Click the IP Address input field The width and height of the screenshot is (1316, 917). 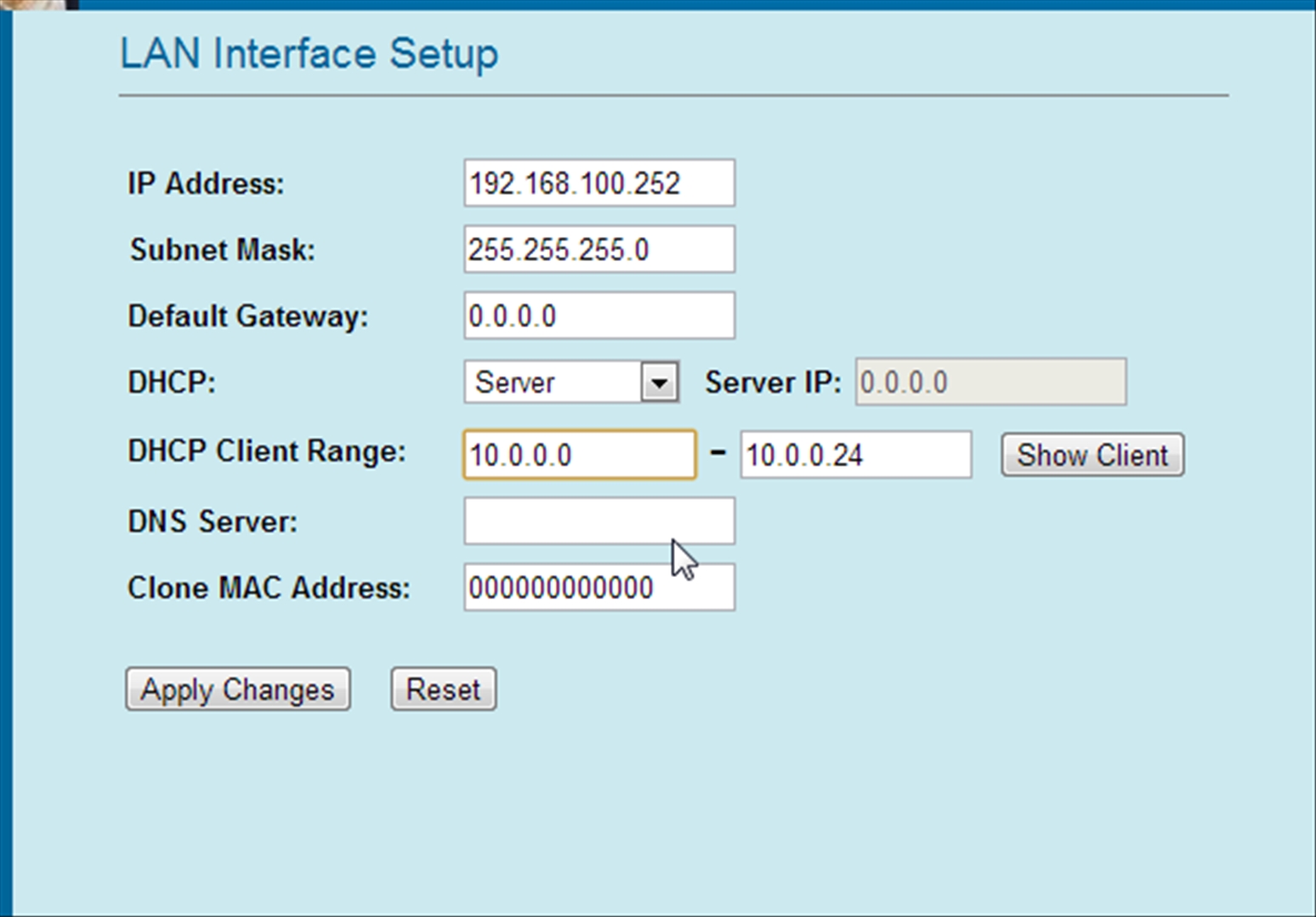pyautogui.click(x=598, y=183)
